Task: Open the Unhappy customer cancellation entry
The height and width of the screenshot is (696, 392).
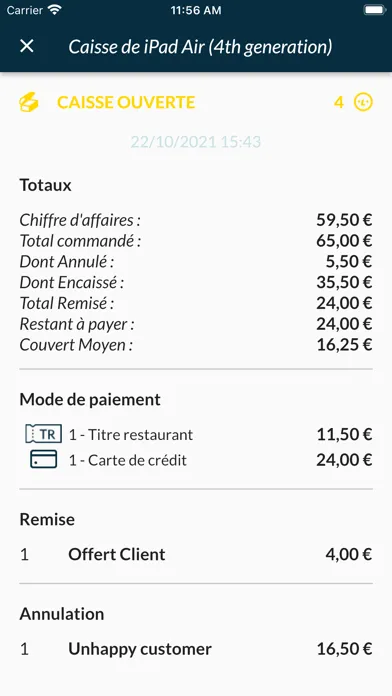Action: coord(196,649)
